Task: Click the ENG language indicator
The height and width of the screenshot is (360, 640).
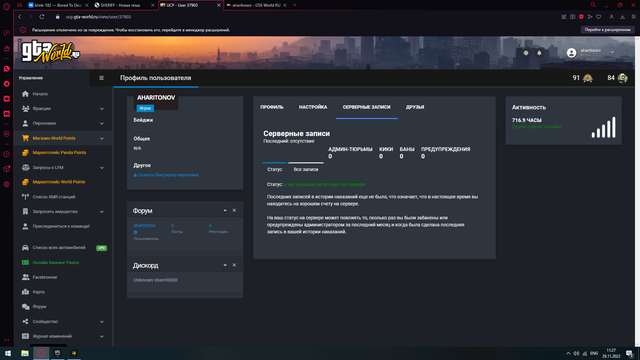Action: coord(594,353)
